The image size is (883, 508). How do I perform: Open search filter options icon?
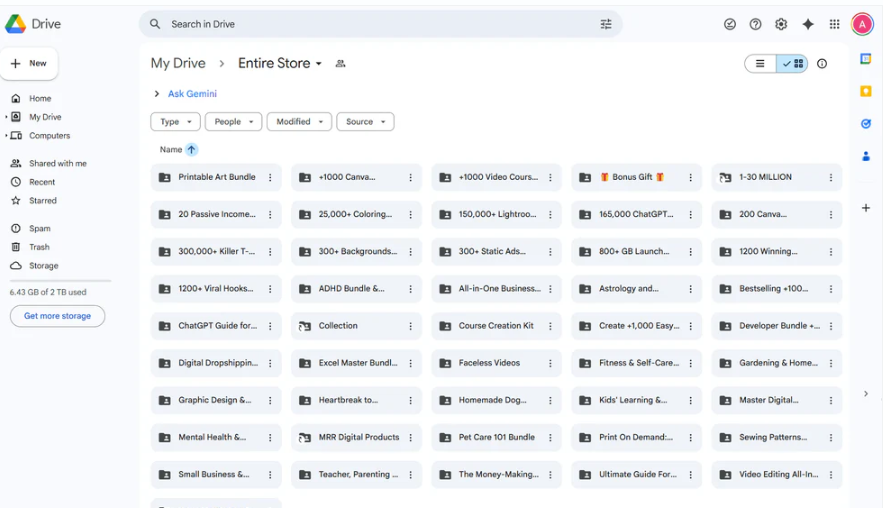[606, 24]
